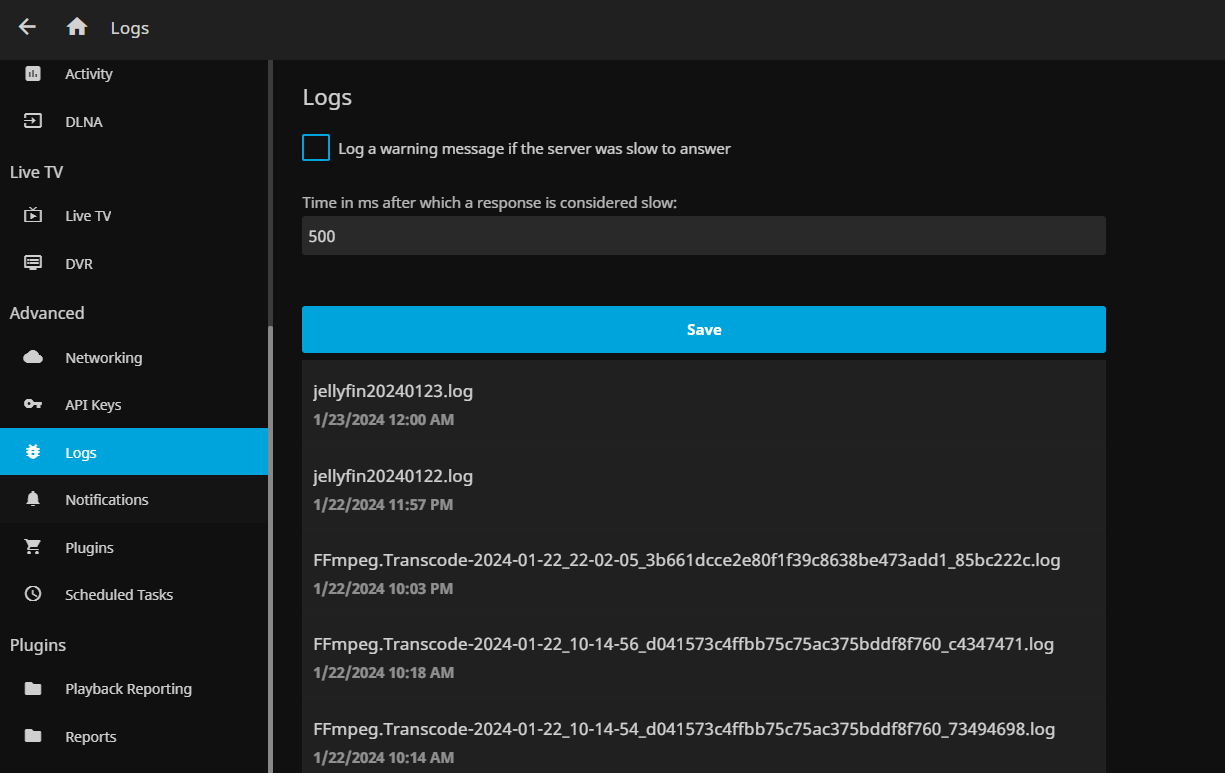Image resolution: width=1225 pixels, height=773 pixels.
Task: Open Playback Reporting menu entry
Action: pos(128,689)
